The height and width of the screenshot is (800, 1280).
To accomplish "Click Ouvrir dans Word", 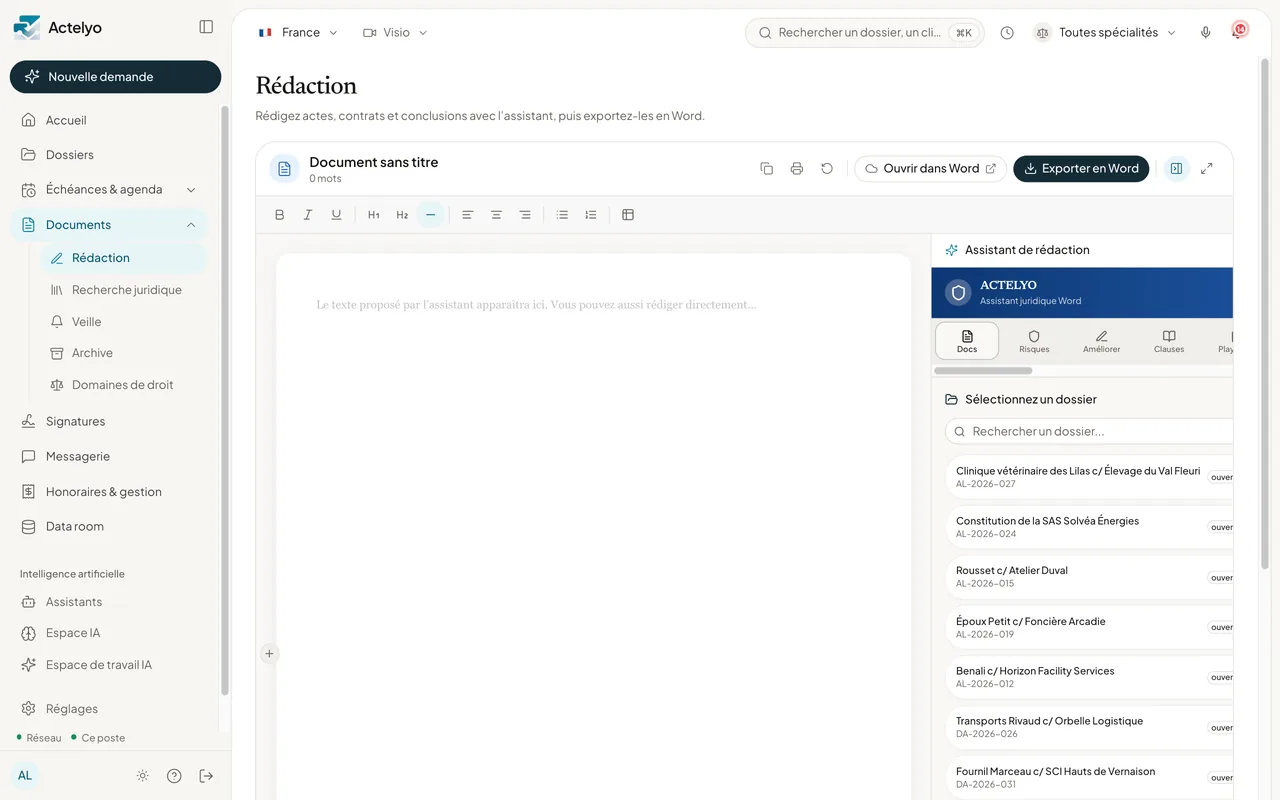I will point(930,169).
